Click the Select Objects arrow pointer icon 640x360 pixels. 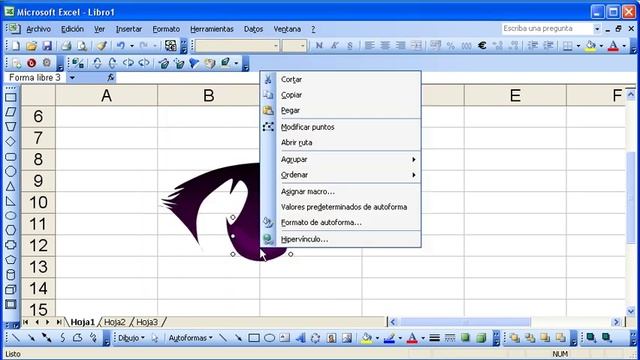pyautogui.click(x=154, y=338)
